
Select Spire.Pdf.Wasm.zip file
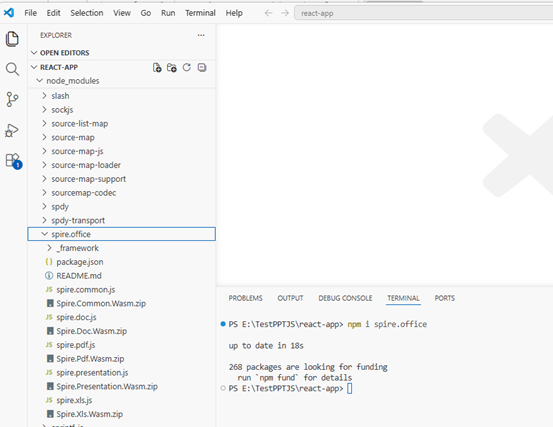[122, 359]
